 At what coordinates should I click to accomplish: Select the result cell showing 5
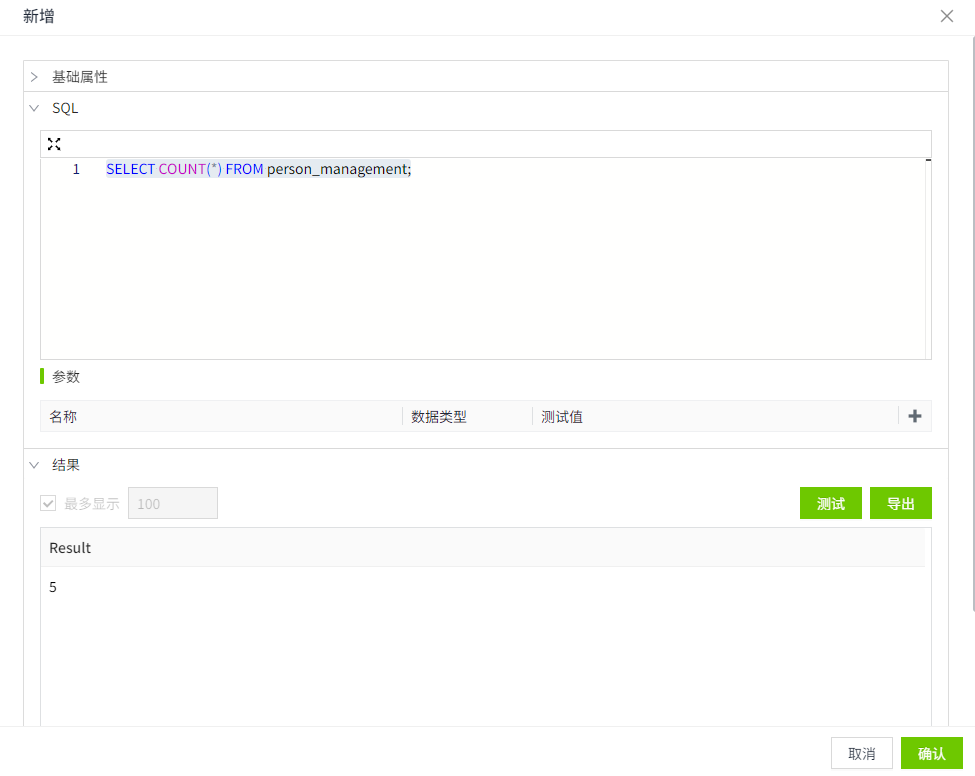click(x=53, y=587)
